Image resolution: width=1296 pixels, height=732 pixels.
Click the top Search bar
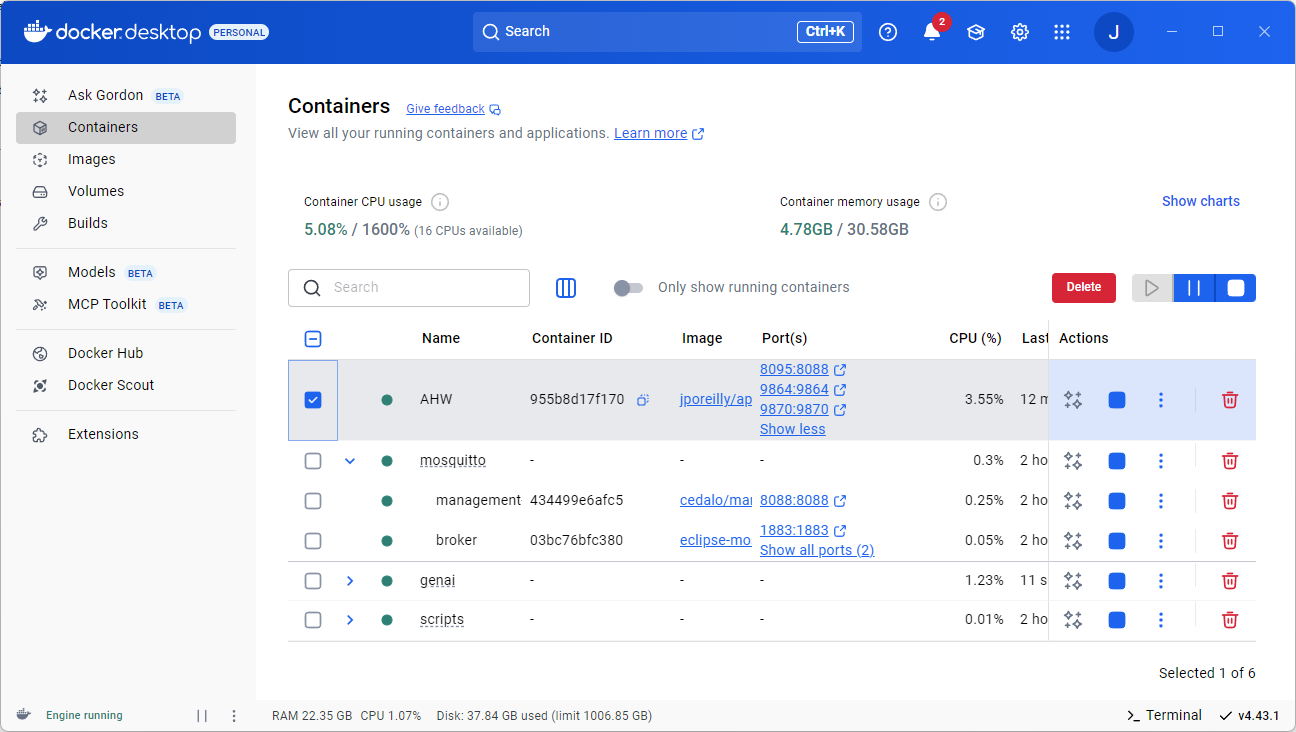pos(667,32)
